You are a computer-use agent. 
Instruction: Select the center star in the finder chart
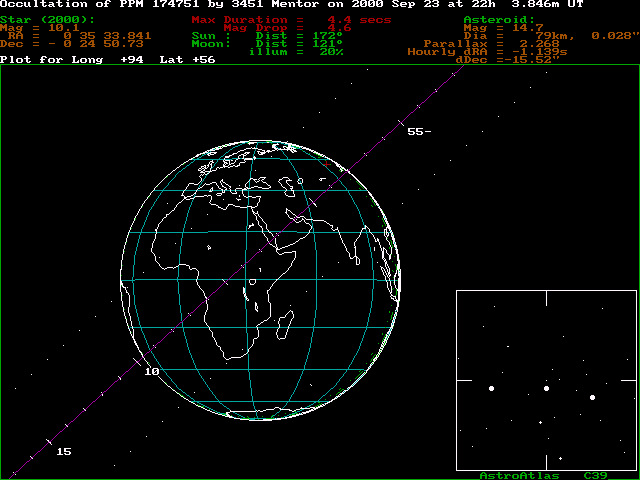[x=547, y=388]
